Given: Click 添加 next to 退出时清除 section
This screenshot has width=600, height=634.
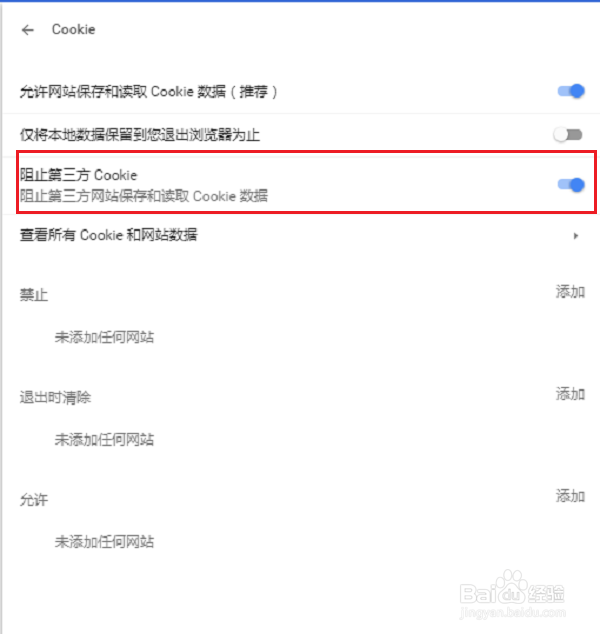Looking at the screenshot, I should [x=570, y=394].
